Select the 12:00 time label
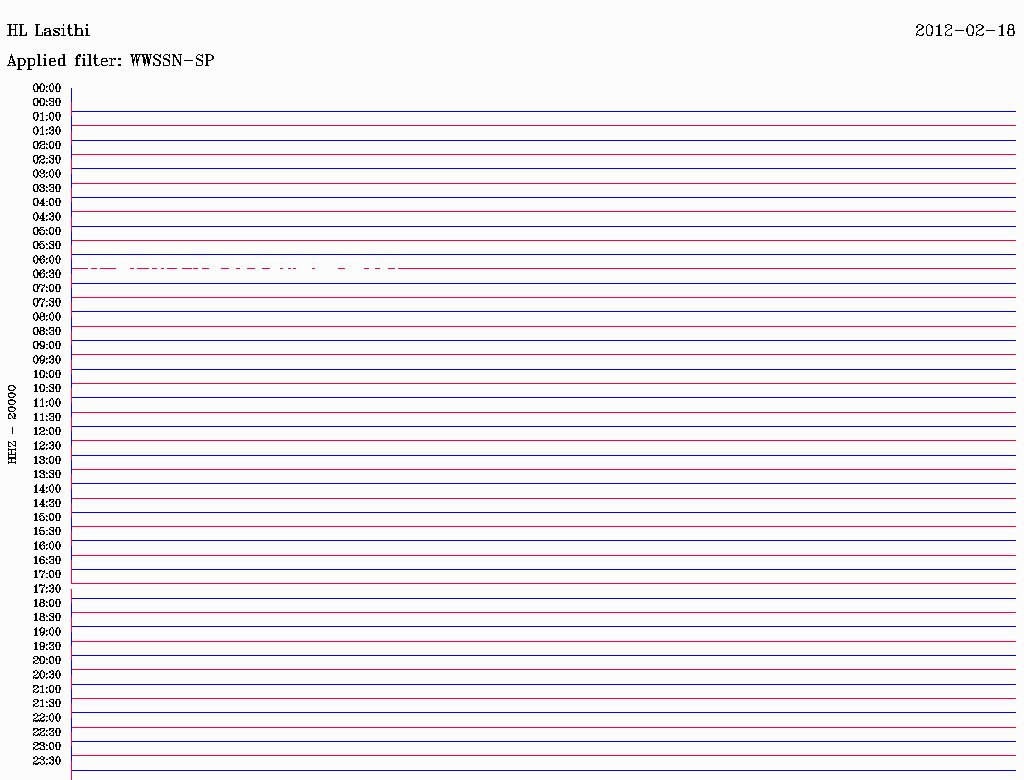1024x780 pixels. pyautogui.click(x=47, y=431)
